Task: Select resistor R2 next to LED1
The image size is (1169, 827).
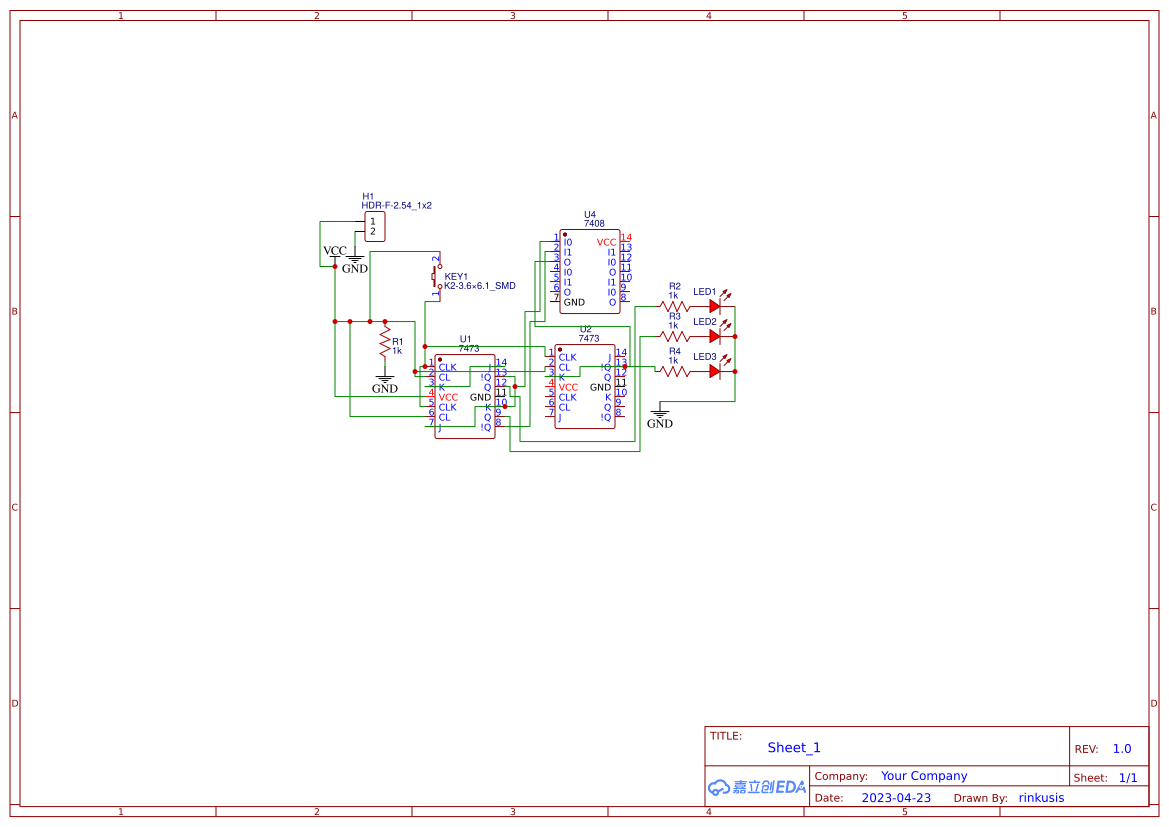Action: point(674,306)
